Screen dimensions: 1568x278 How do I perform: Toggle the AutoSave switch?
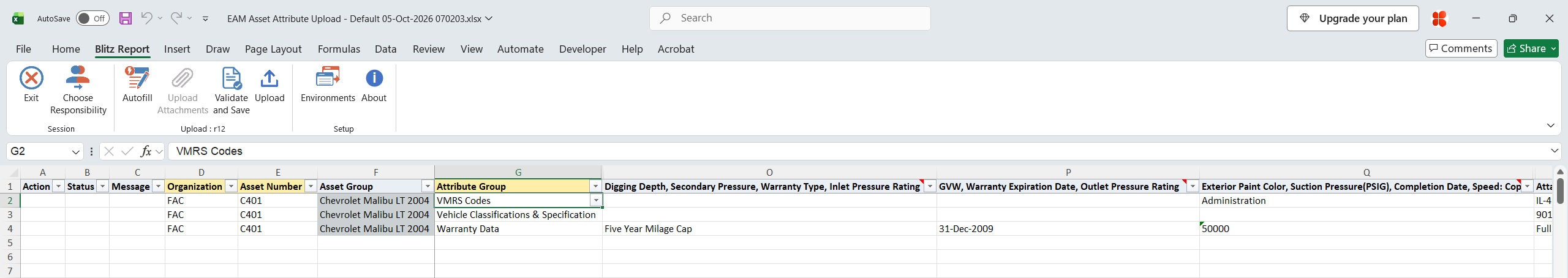pos(92,18)
